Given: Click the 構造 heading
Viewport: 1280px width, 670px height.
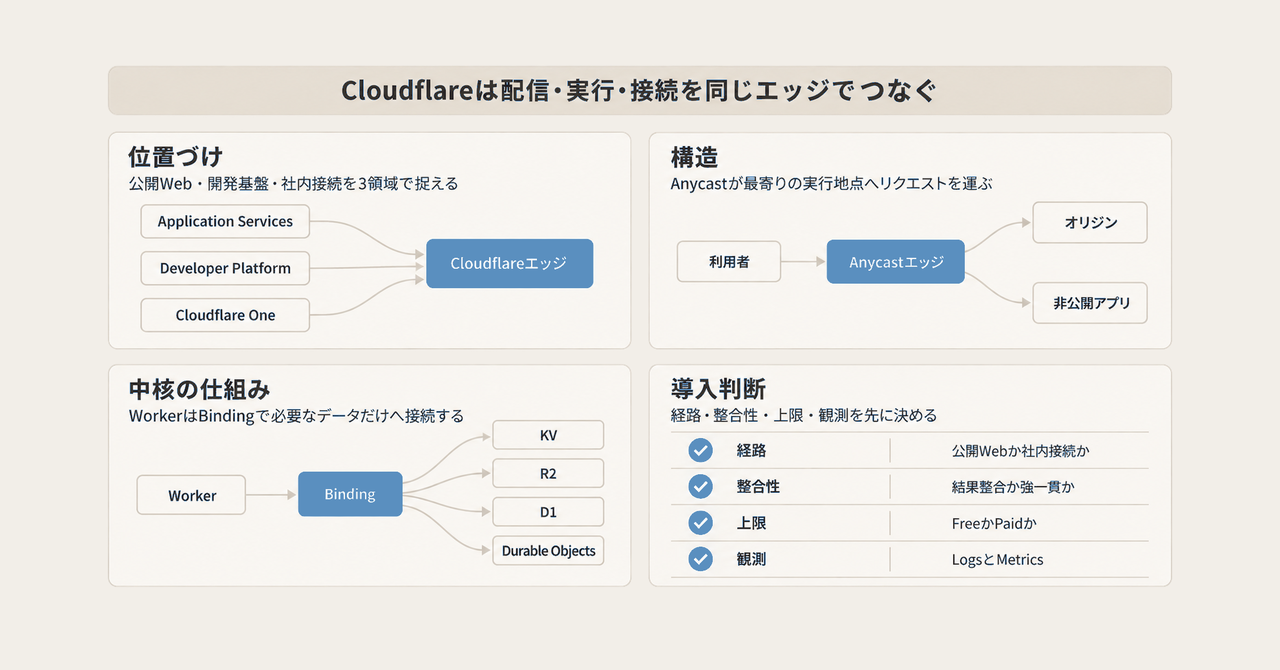Looking at the screenshot, I should (x=694, y=157).
